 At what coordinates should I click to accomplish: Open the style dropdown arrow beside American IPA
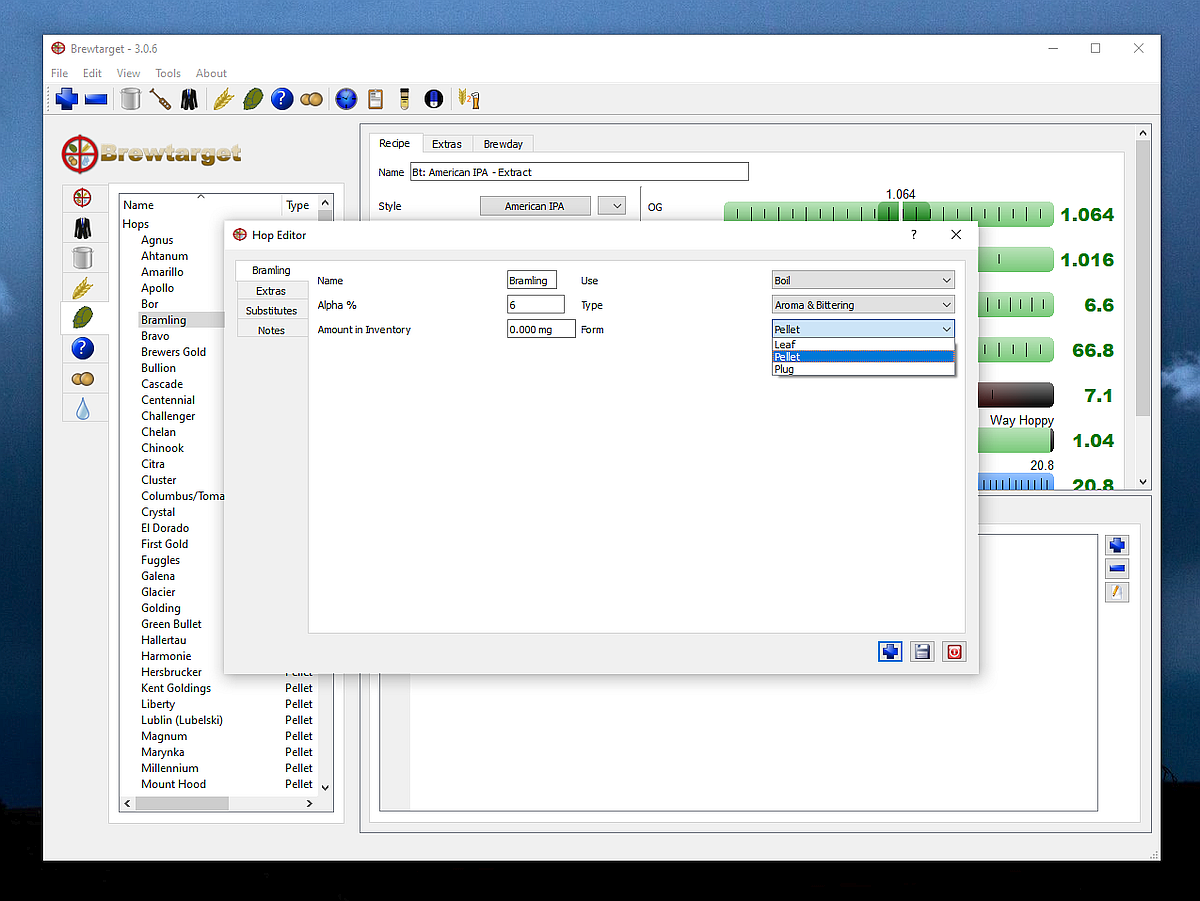pyautogui.click(x=611, y=206)
